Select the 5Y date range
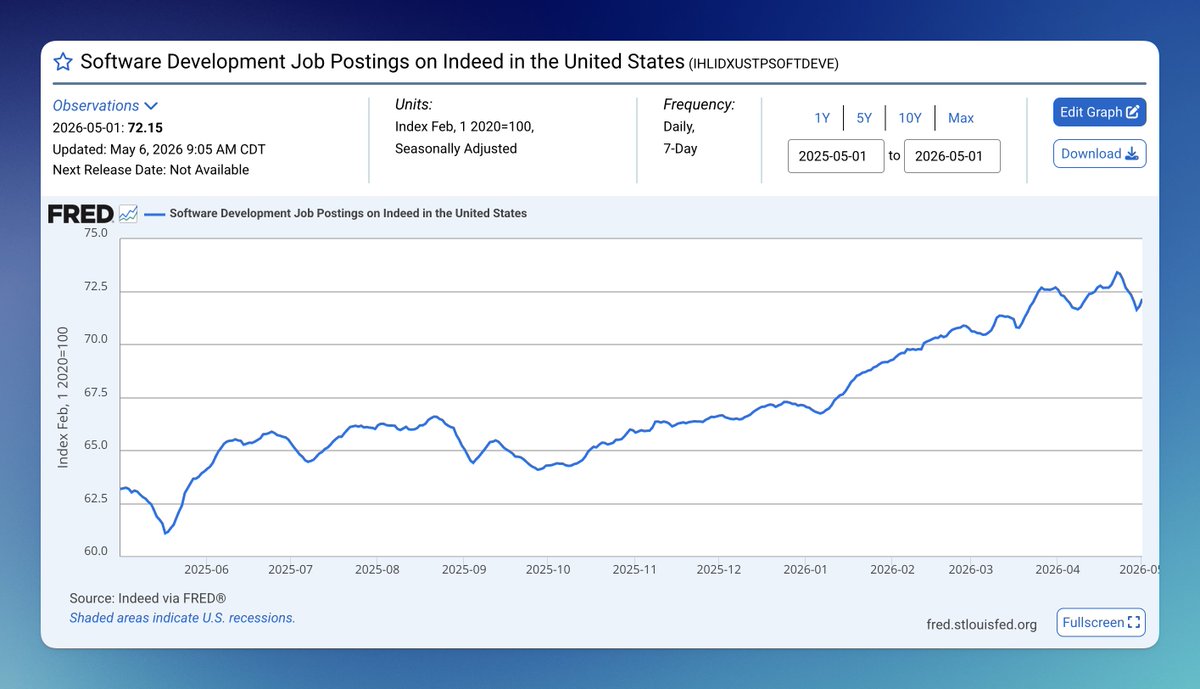 coord(864,118)
